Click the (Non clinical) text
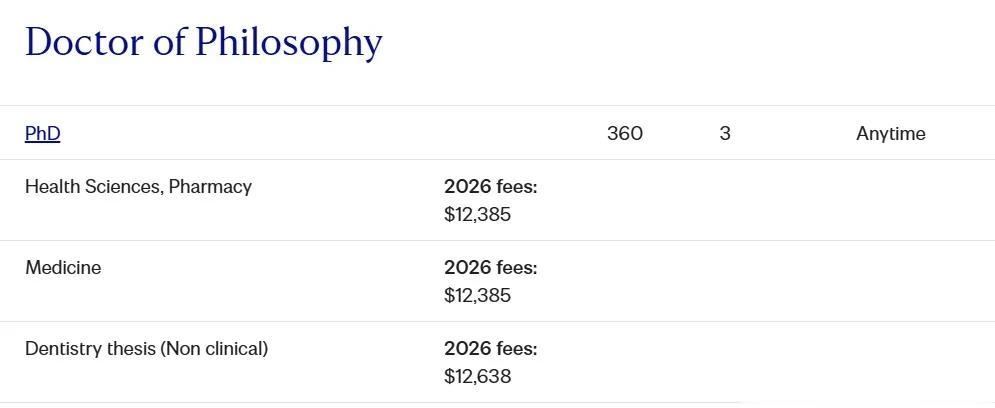The height and width of the screenshot is (408, 995). [x=214, y=349]
